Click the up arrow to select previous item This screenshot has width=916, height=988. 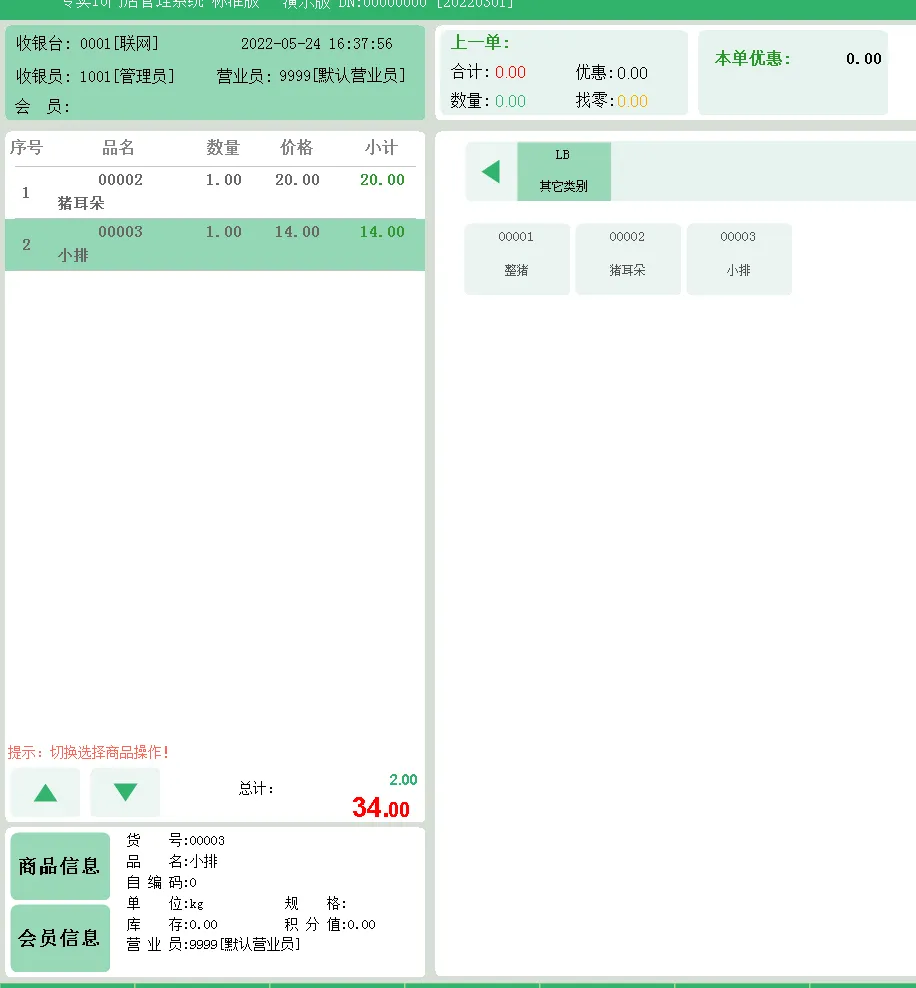pyautogui.click(x=44, y=792)
